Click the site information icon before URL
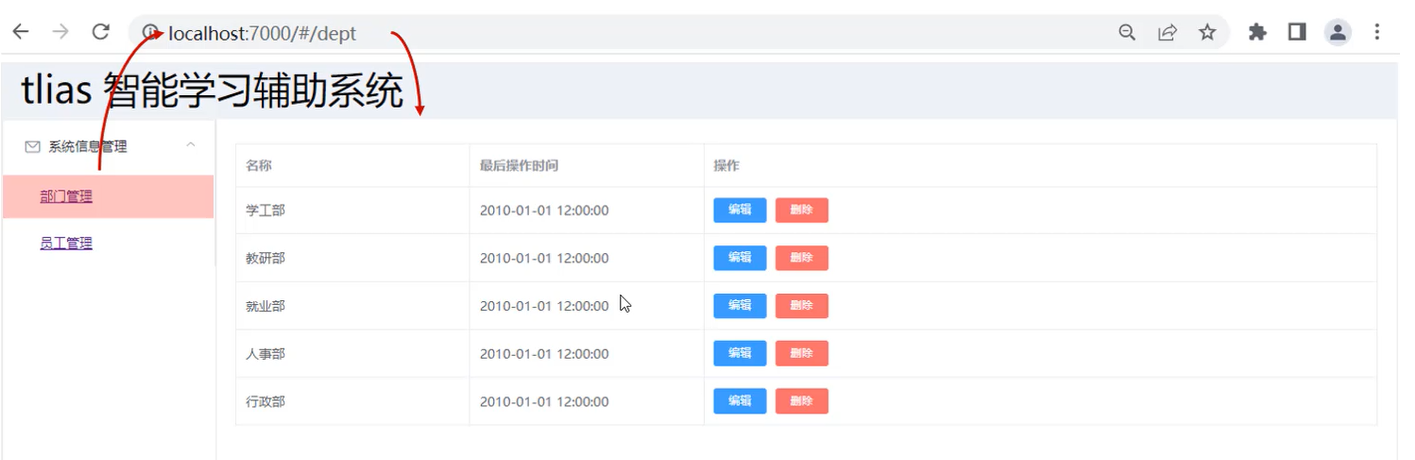Viewport: 1415px width, 460px height. click(x=151, y=33)
